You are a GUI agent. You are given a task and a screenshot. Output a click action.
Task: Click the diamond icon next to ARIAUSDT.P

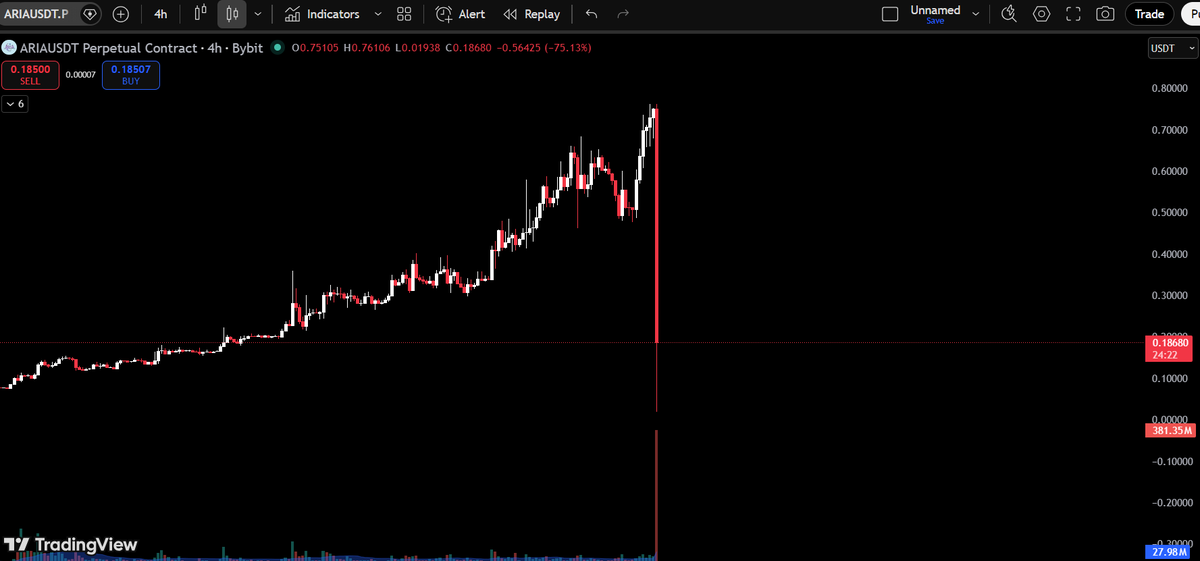pyautogui.click(x=90, y=14)
